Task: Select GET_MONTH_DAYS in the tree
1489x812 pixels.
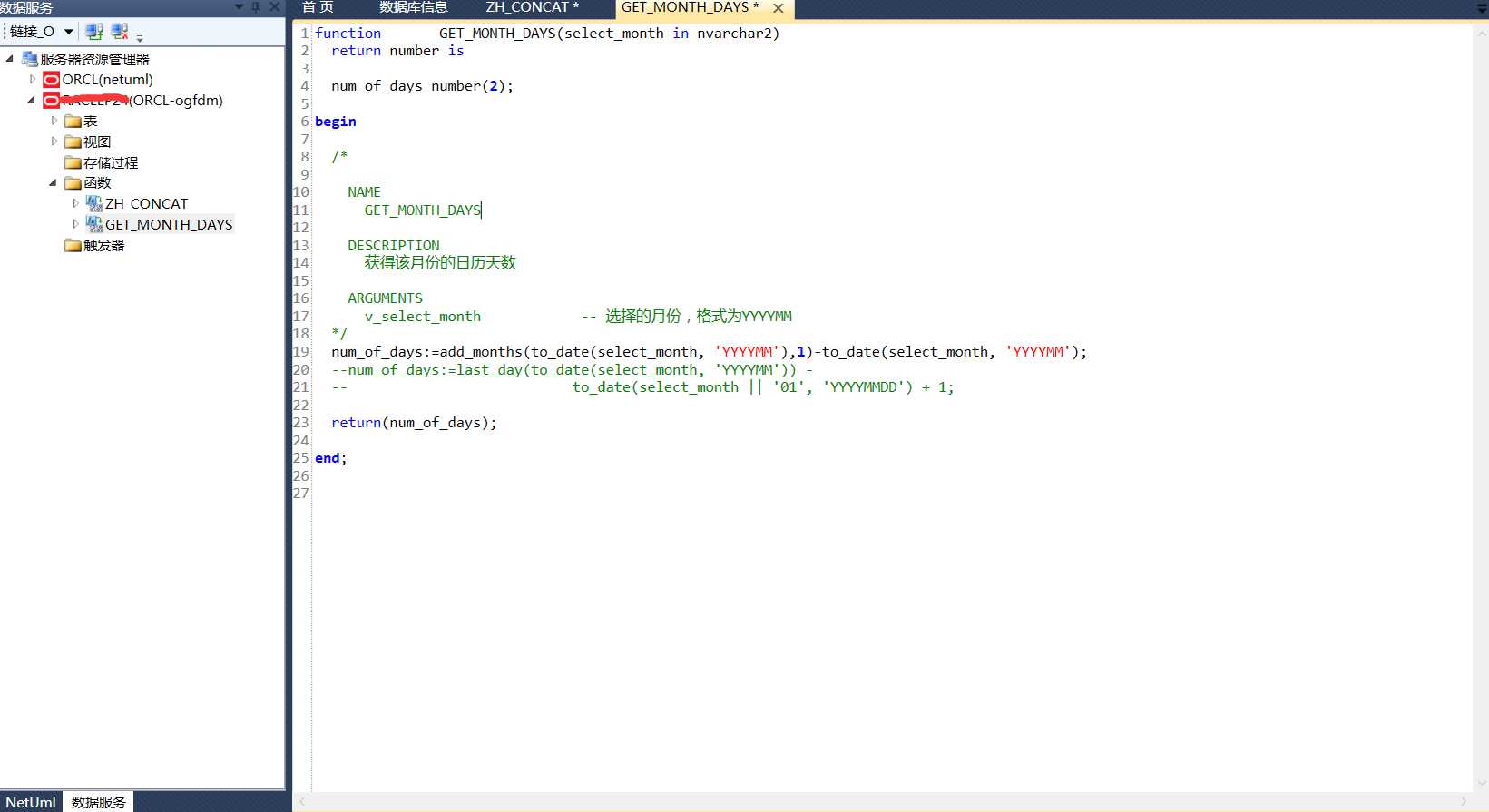Action: [169, 224]
